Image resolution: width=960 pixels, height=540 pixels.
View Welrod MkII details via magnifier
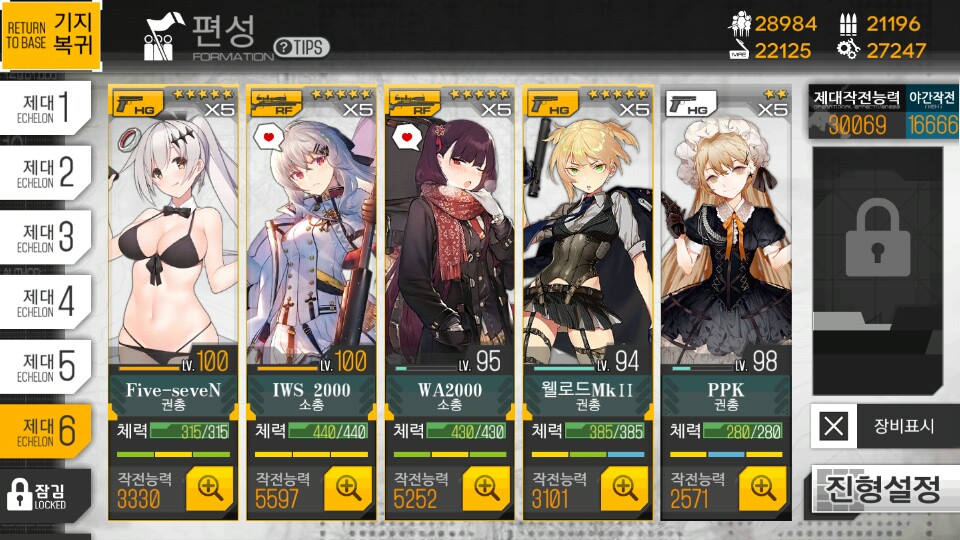624,488
